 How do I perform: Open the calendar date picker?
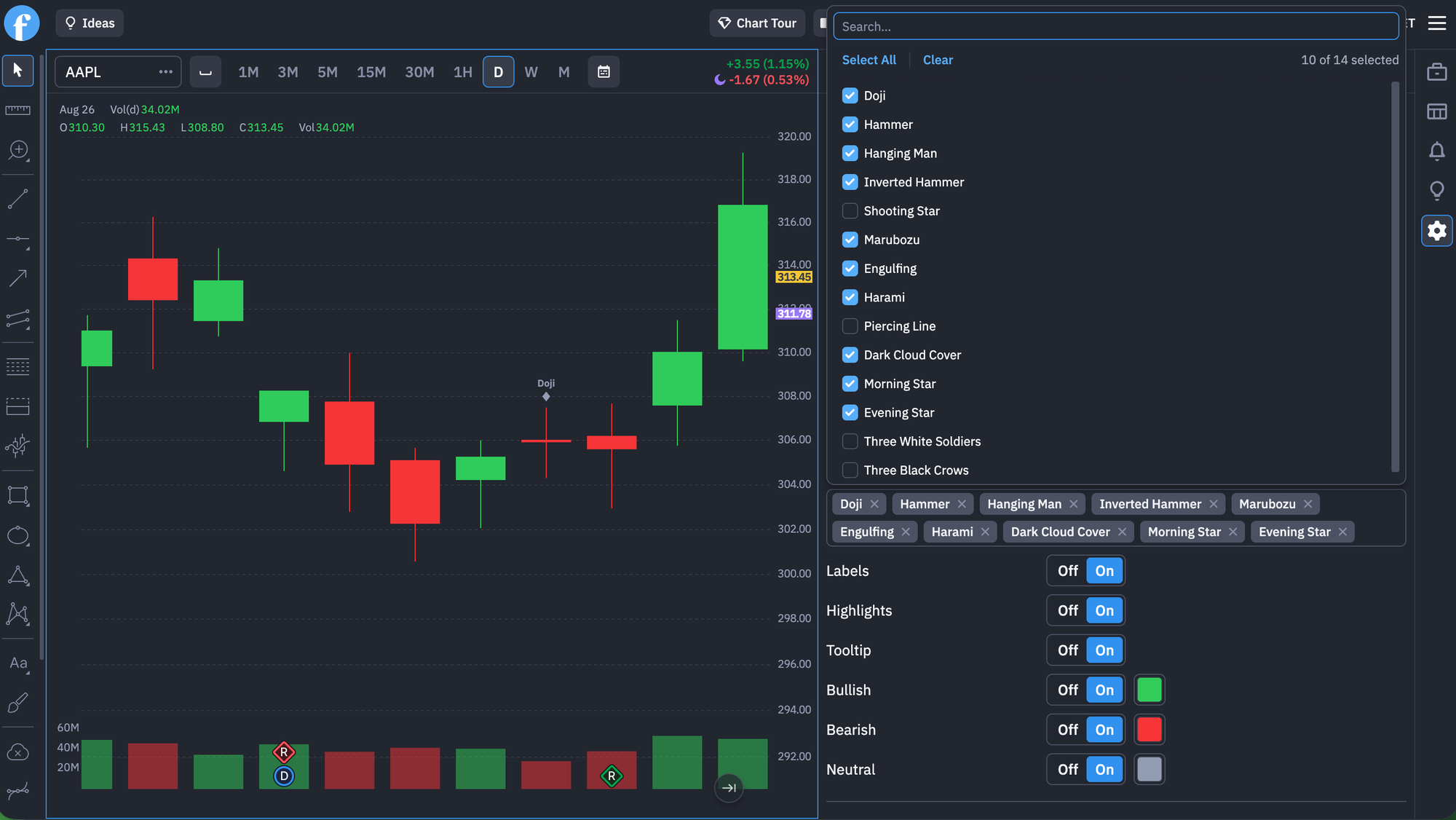coord(604,71)
